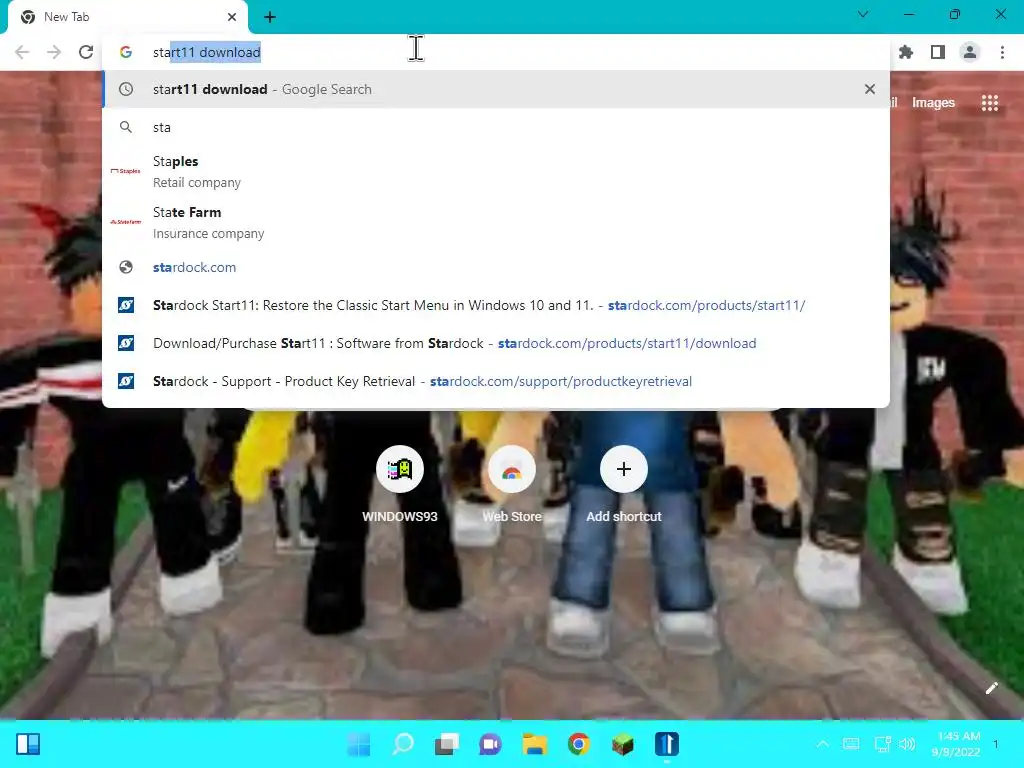Choose the start11 download Google Search suggestion
The height and width of the screenshot is (768, 1024).
[496, 89]
